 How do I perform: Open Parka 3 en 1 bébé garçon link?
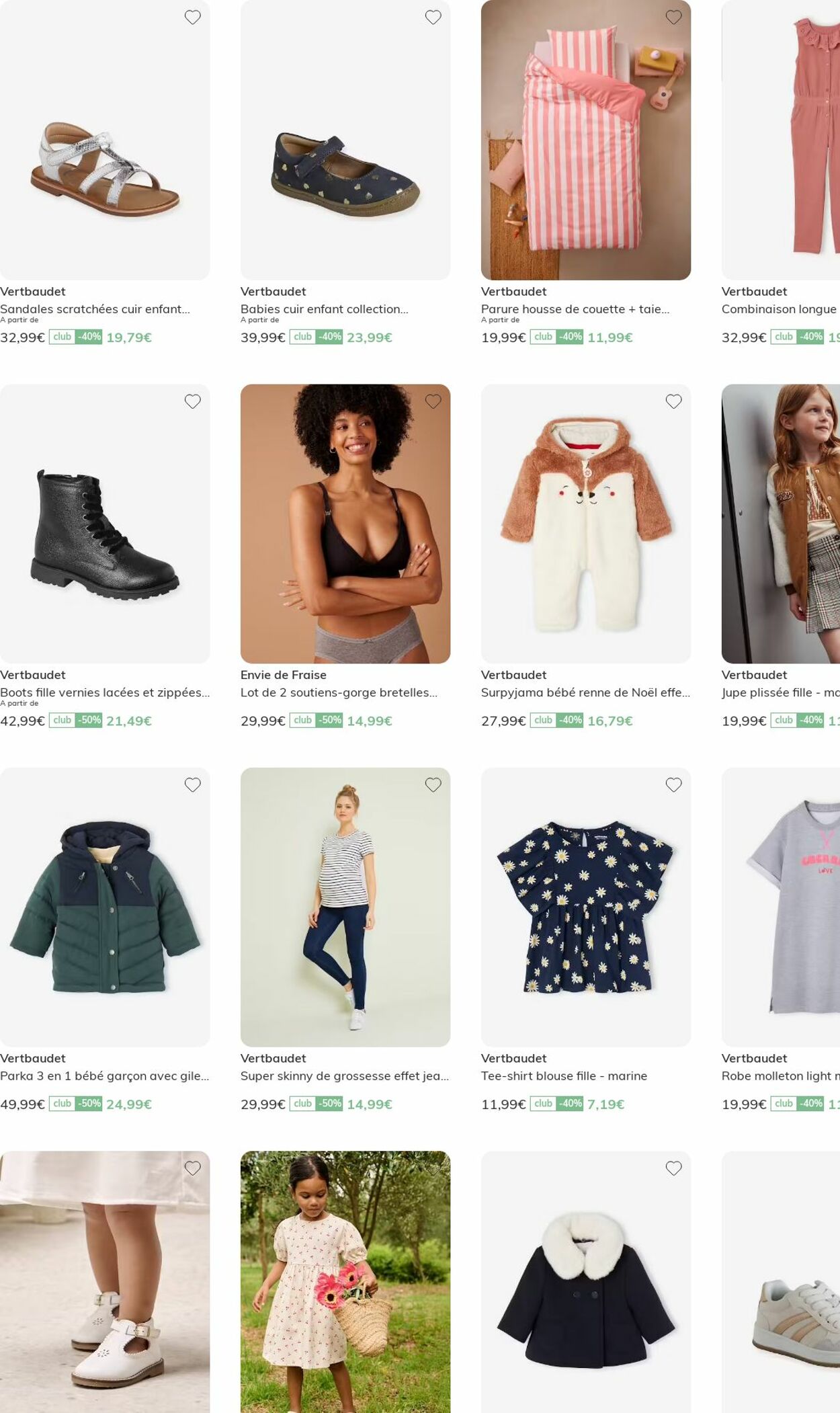[104, 1076]
